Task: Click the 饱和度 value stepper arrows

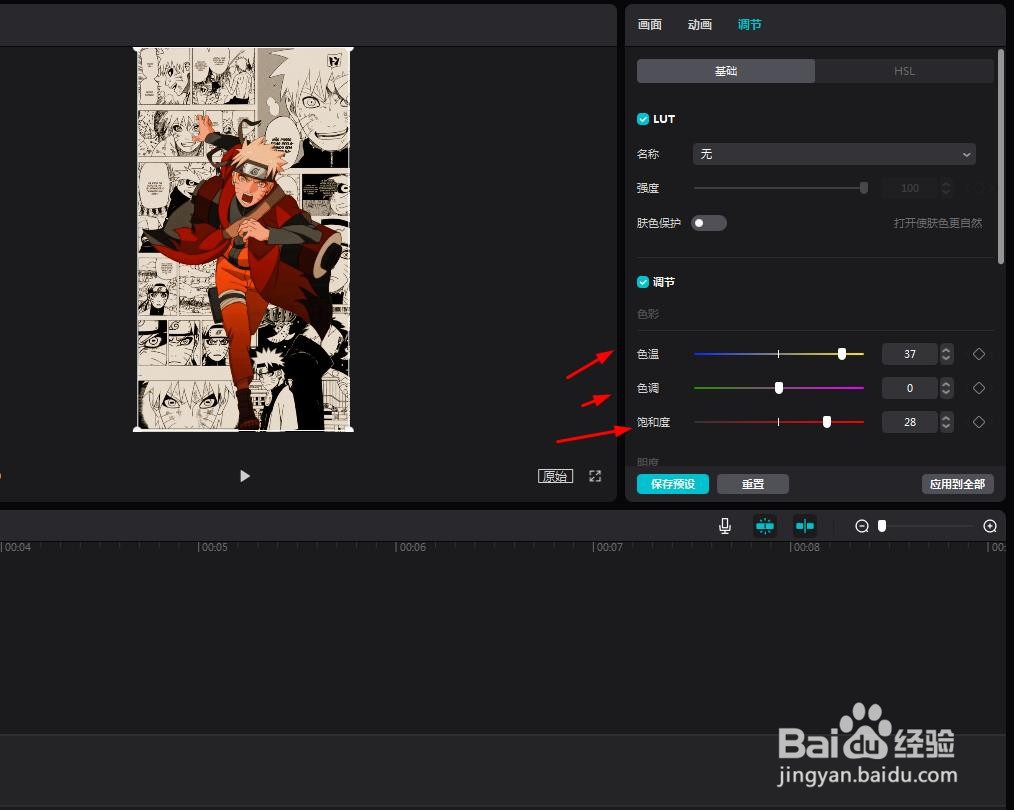Action: [x=946, y=422]
